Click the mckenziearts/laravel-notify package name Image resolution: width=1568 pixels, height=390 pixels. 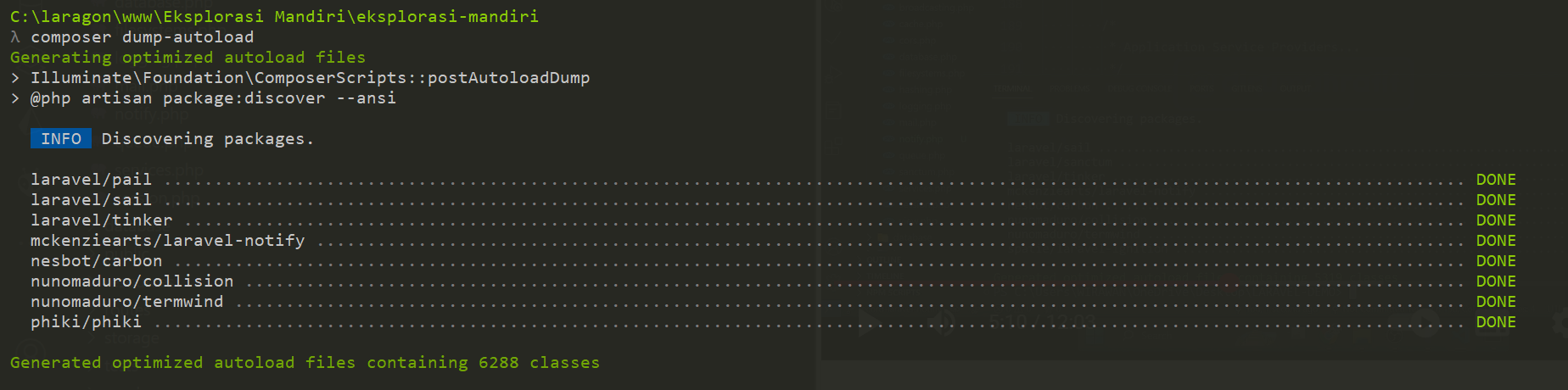point(167,241)
